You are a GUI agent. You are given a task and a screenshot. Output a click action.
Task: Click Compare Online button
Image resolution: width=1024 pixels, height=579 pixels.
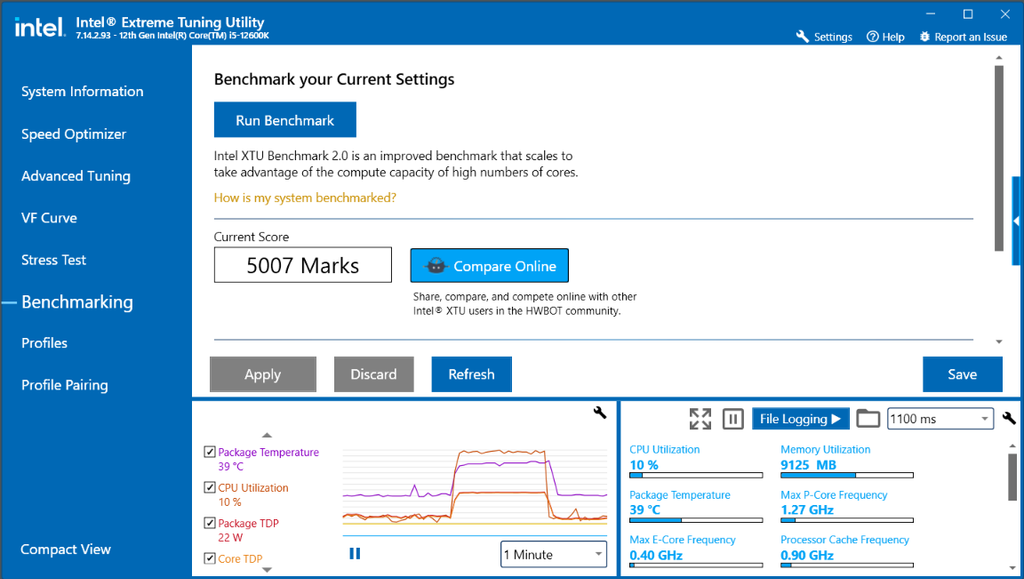(x=489, y=266)
